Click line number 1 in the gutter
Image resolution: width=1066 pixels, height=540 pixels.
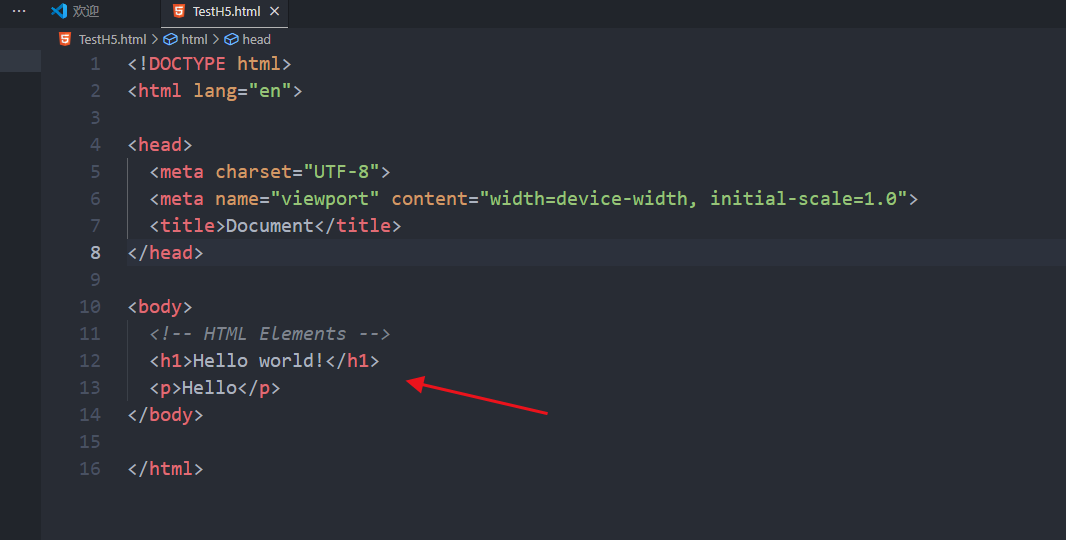95,64
